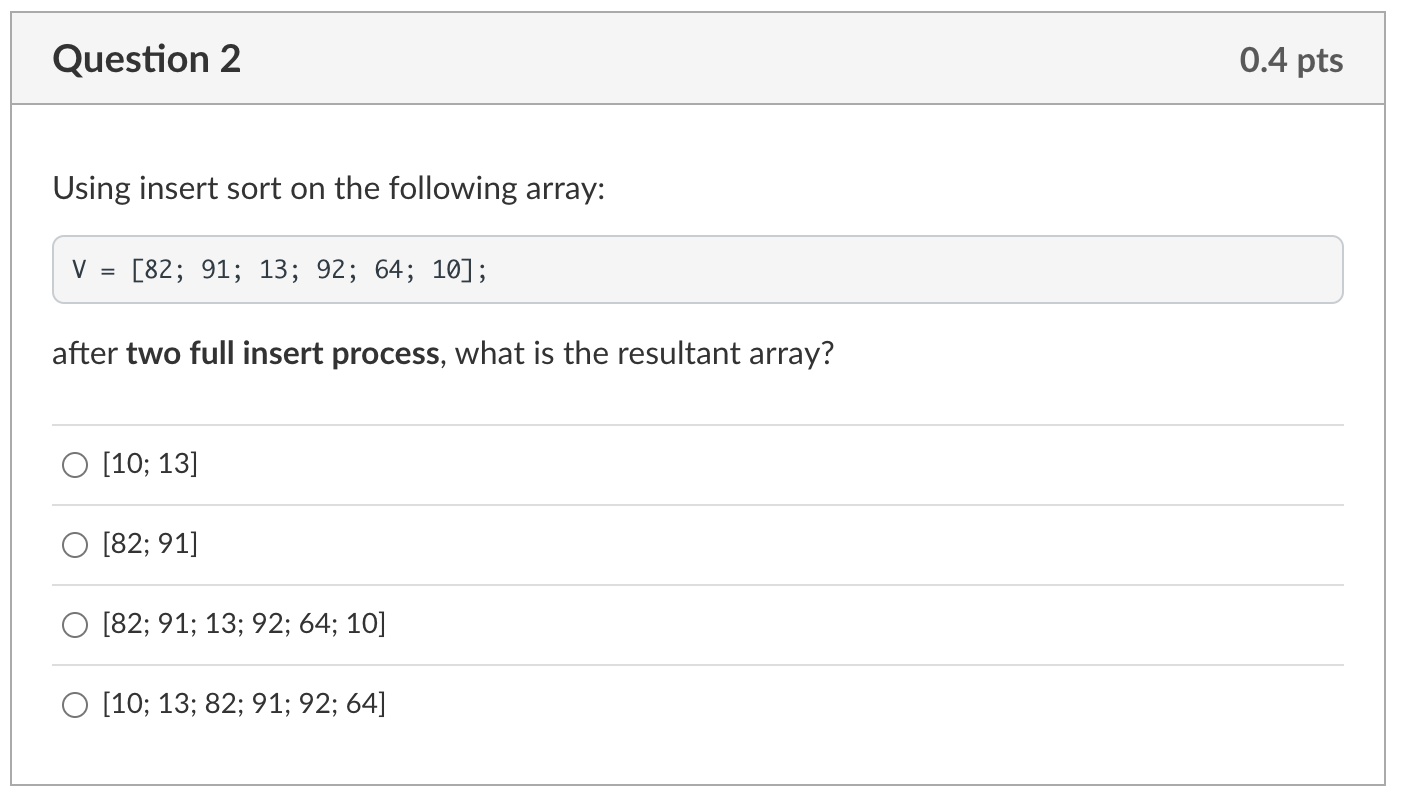Select the [10; 13; 82; 91; 92; 64] radio button
The width and height of the screenshot is (1402, 796).
(x=74, y=704)
